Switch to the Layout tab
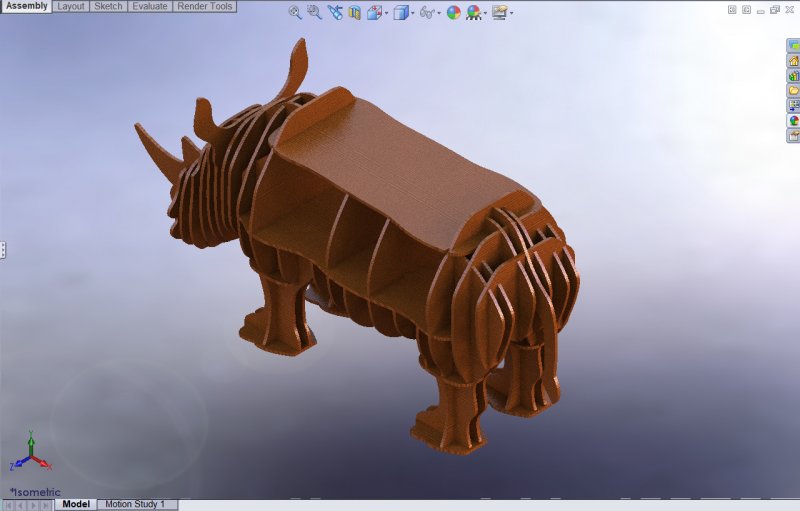The height and width of the screenshot is (511, 800). coord(71,7)
